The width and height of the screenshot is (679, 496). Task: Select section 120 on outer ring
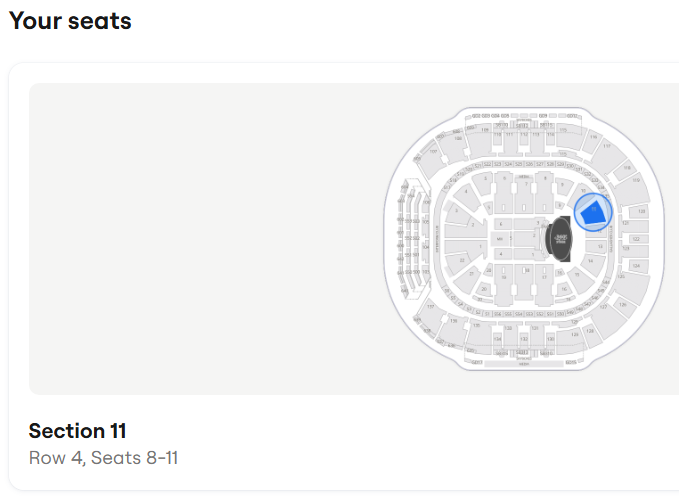(640, 211)
